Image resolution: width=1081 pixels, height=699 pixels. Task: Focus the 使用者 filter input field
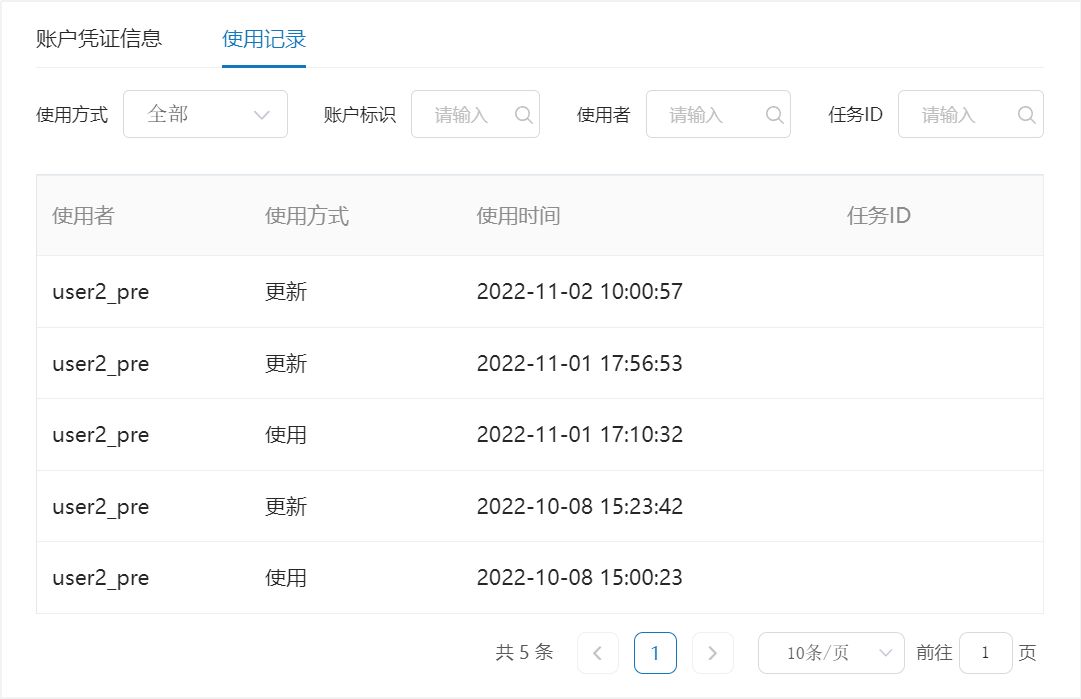tap(706, 115)
